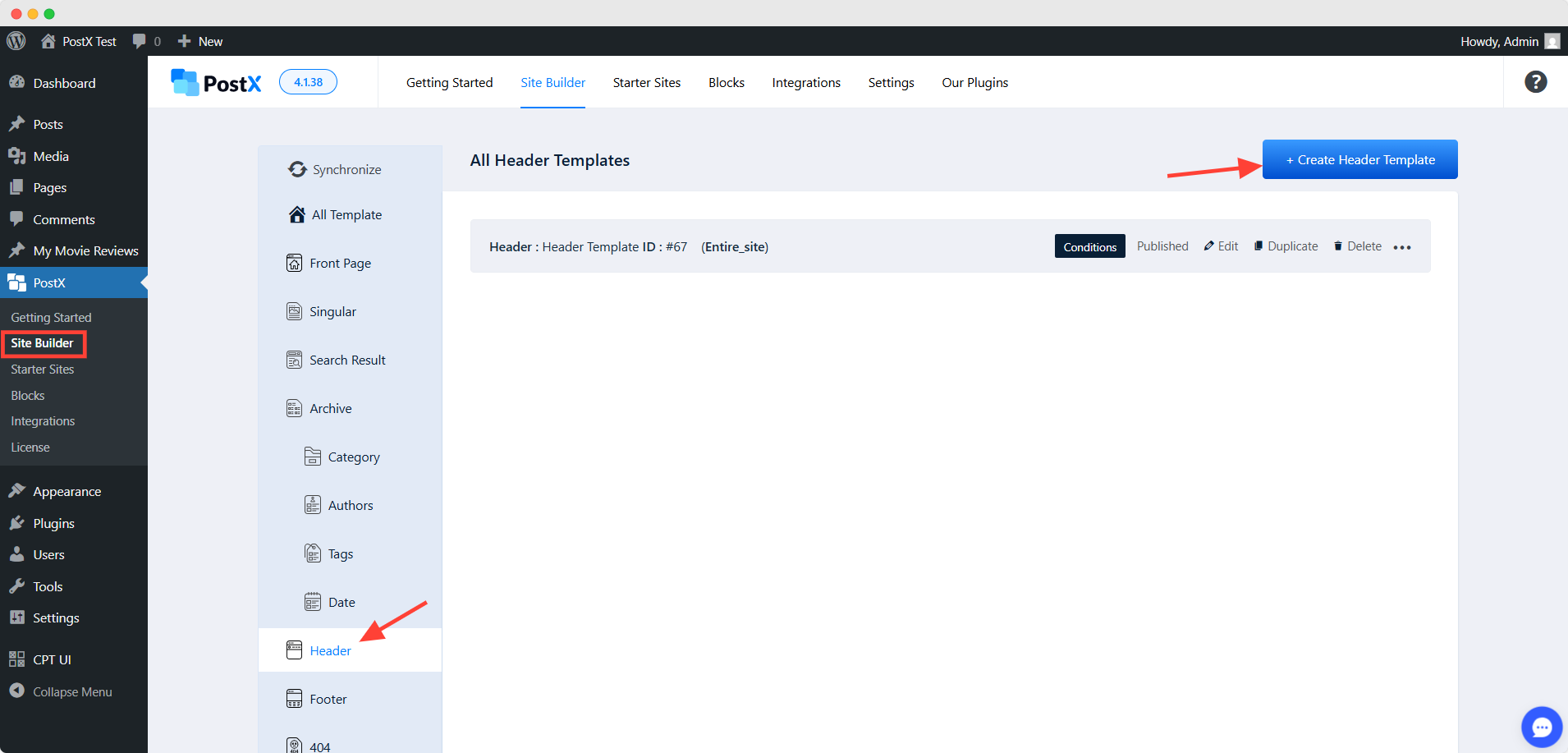Select Footer in the template sidebar

(x=328, y=699)
